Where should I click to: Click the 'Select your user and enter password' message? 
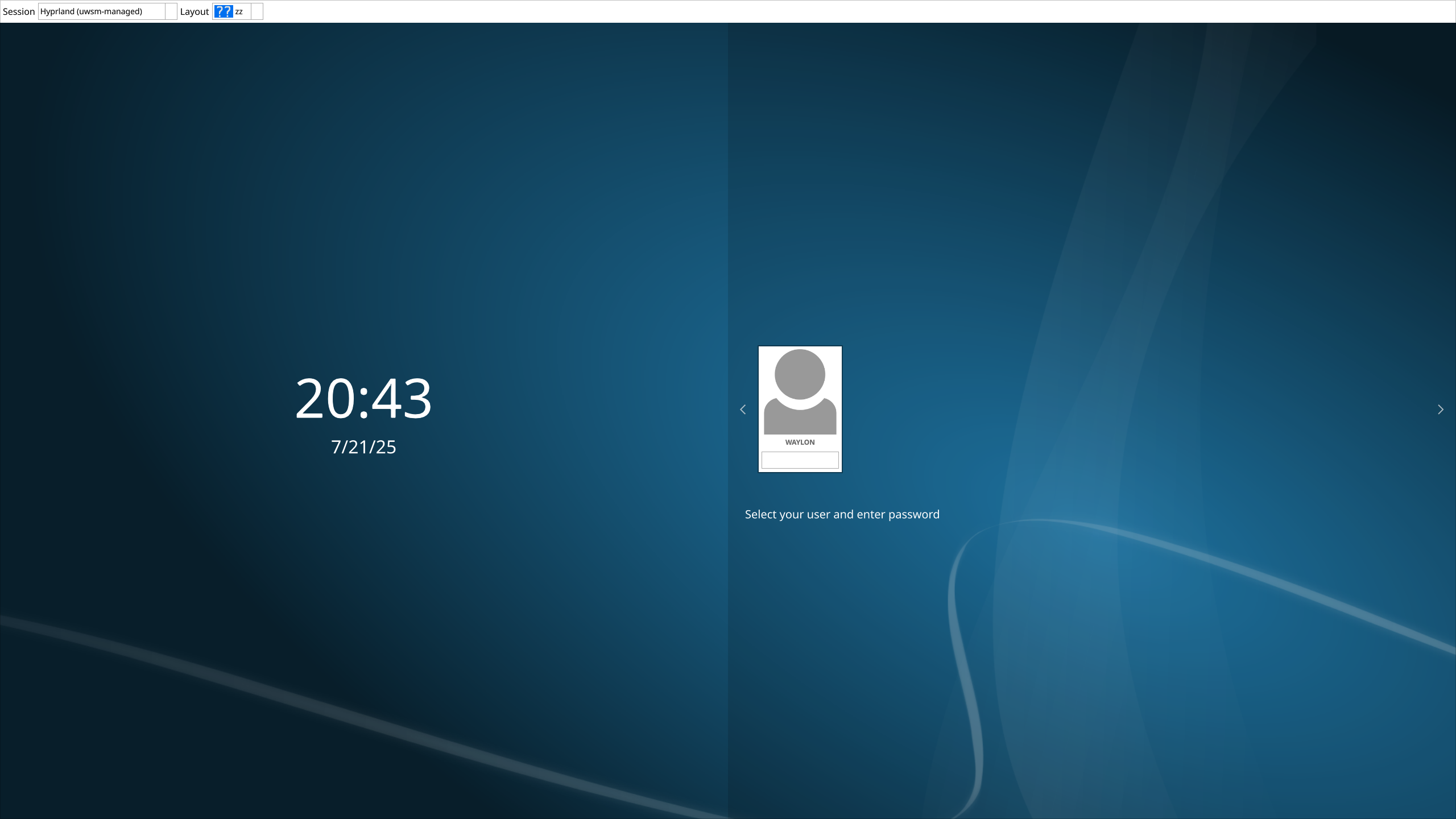[842, 515]
